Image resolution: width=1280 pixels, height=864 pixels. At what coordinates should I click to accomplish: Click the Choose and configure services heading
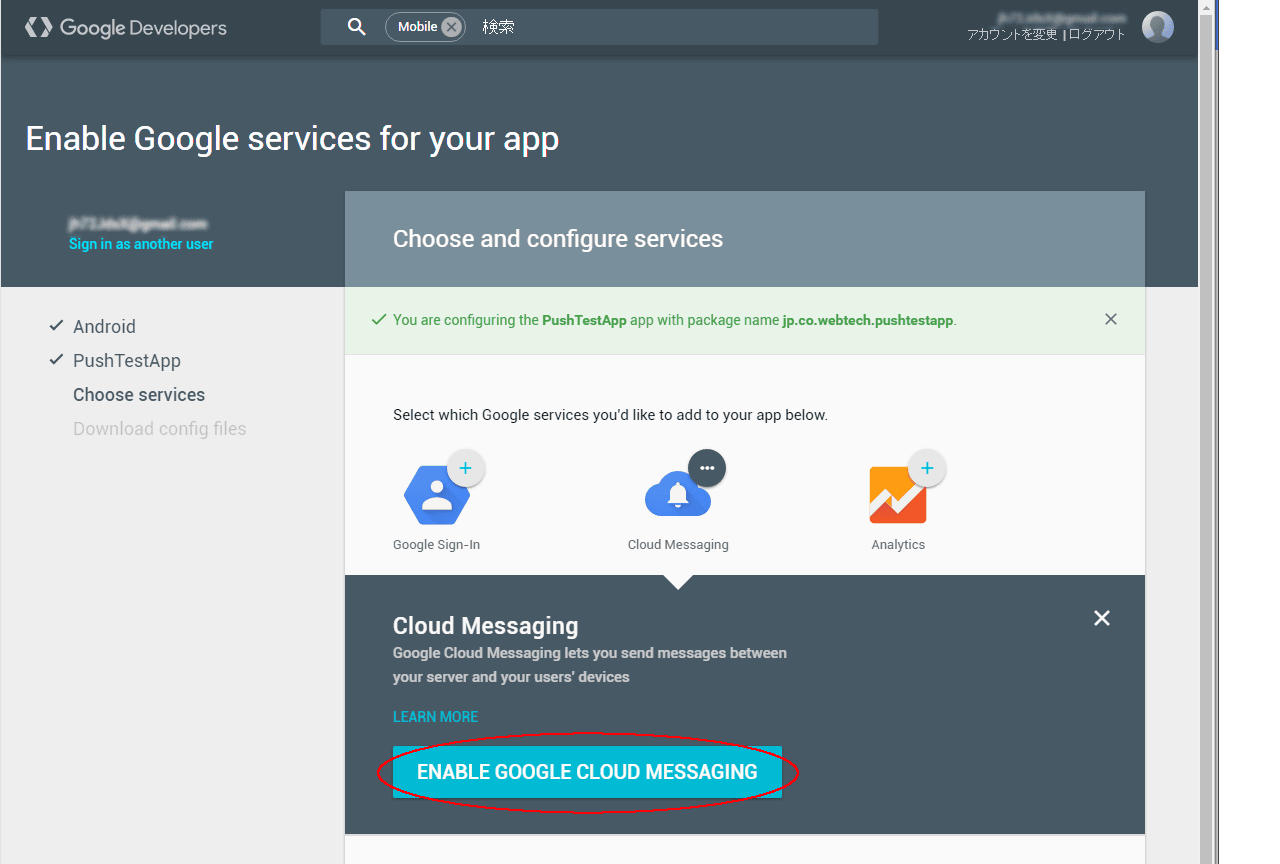coord(558,239)
